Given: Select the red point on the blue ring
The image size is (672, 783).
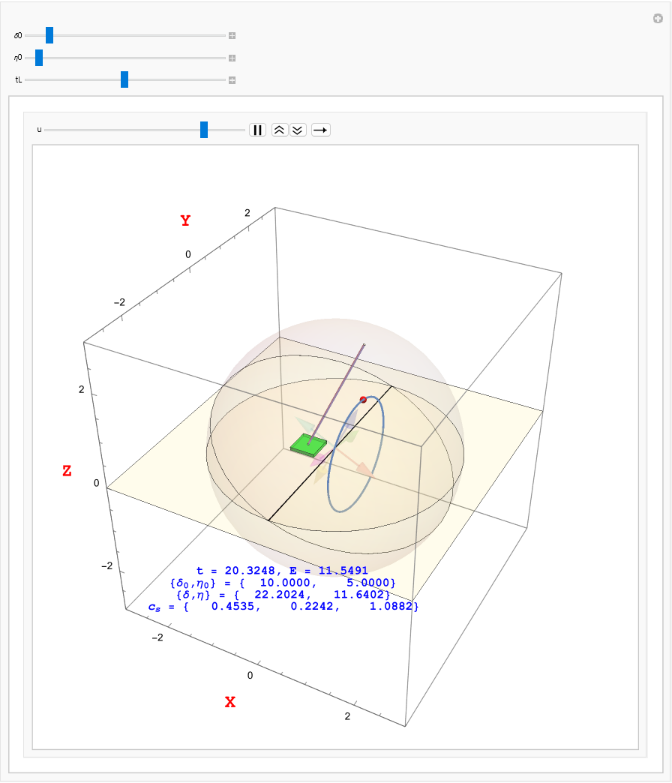Looking at the screenshot, I should [363, 399].
